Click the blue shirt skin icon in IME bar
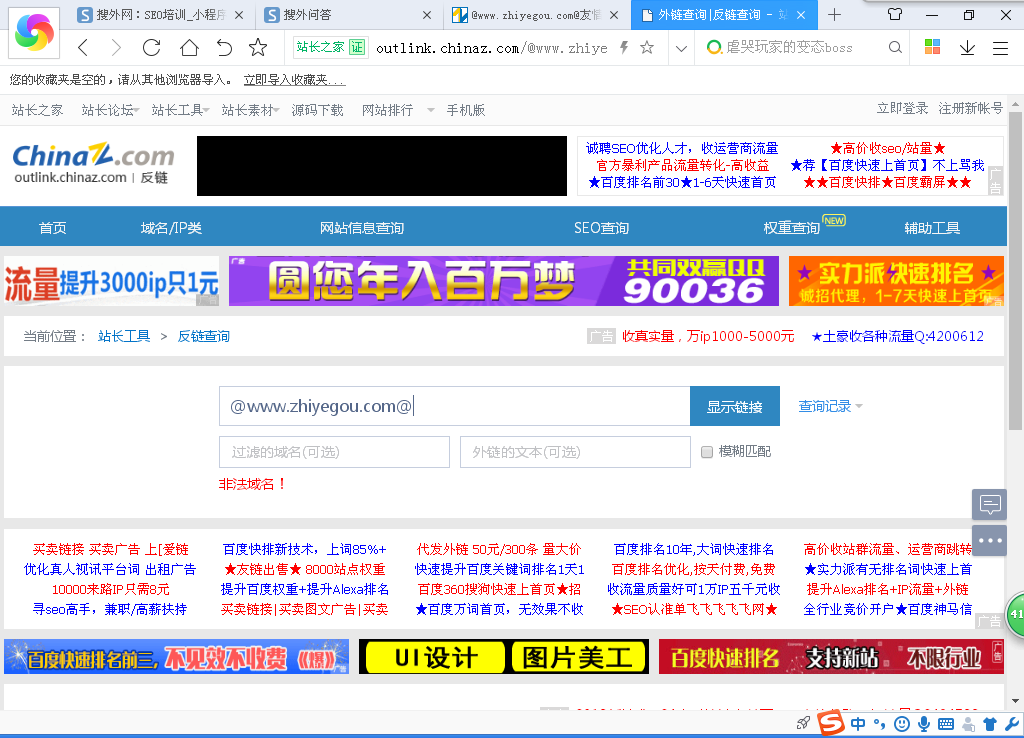 (990, 724)
